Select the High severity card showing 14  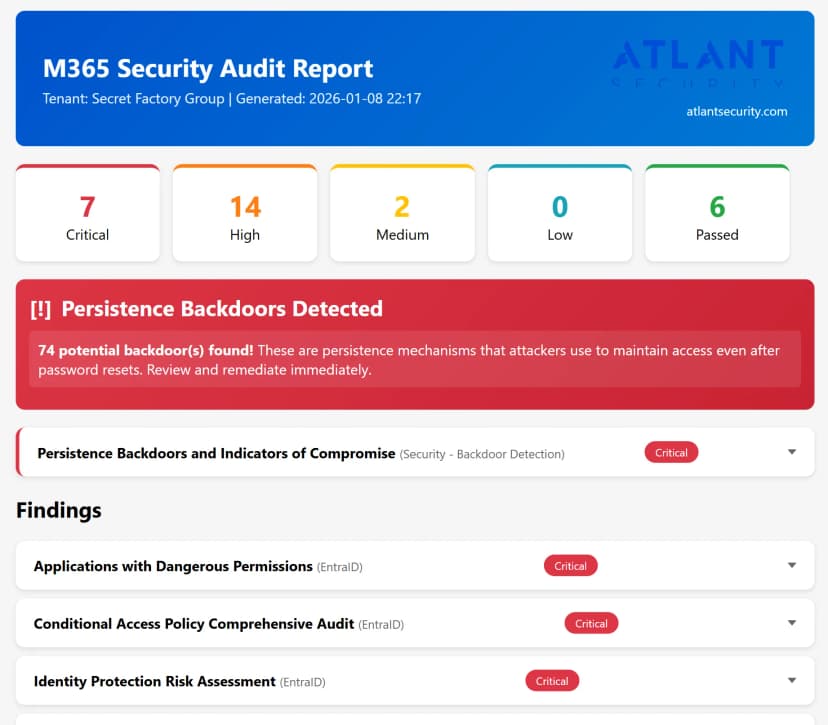244,212
